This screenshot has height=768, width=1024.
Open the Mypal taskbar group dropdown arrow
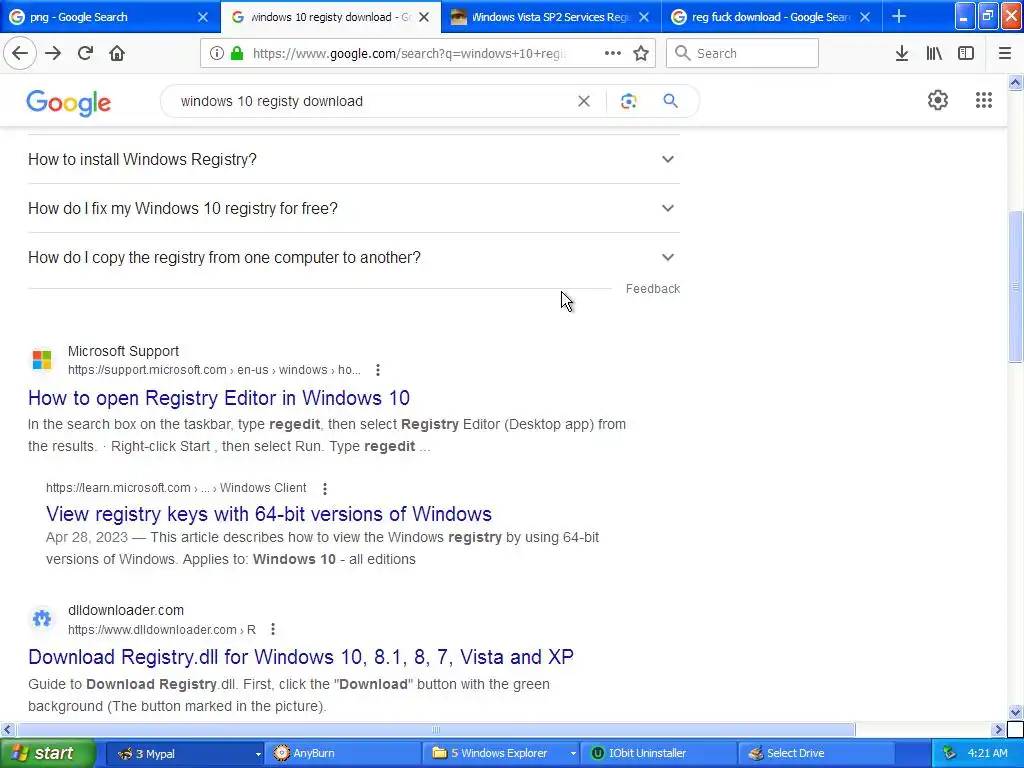pos(258,754)
